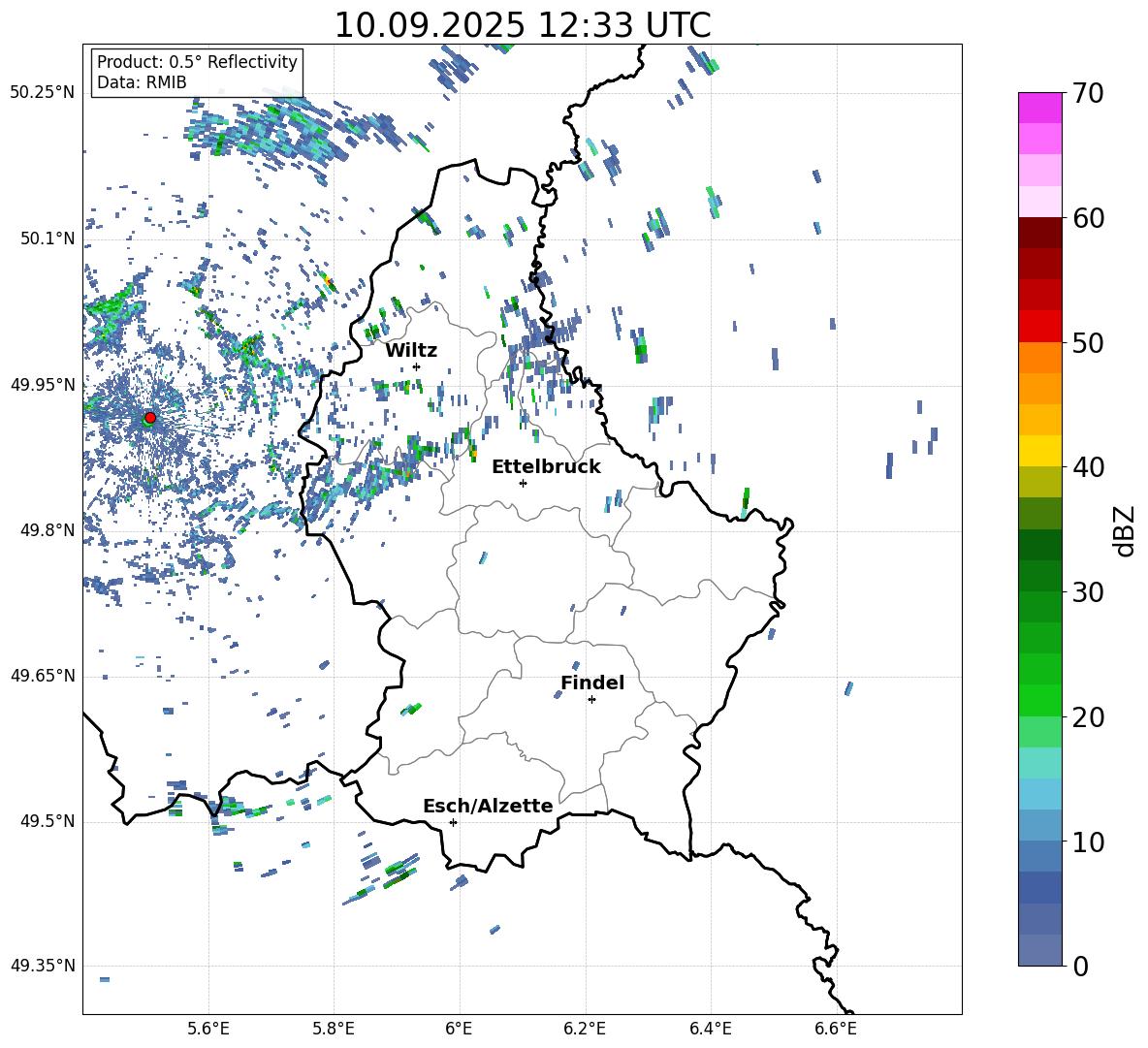Select the Findel city label
The width and height of the screenshot is (1148, 1048).
(592, 683)
